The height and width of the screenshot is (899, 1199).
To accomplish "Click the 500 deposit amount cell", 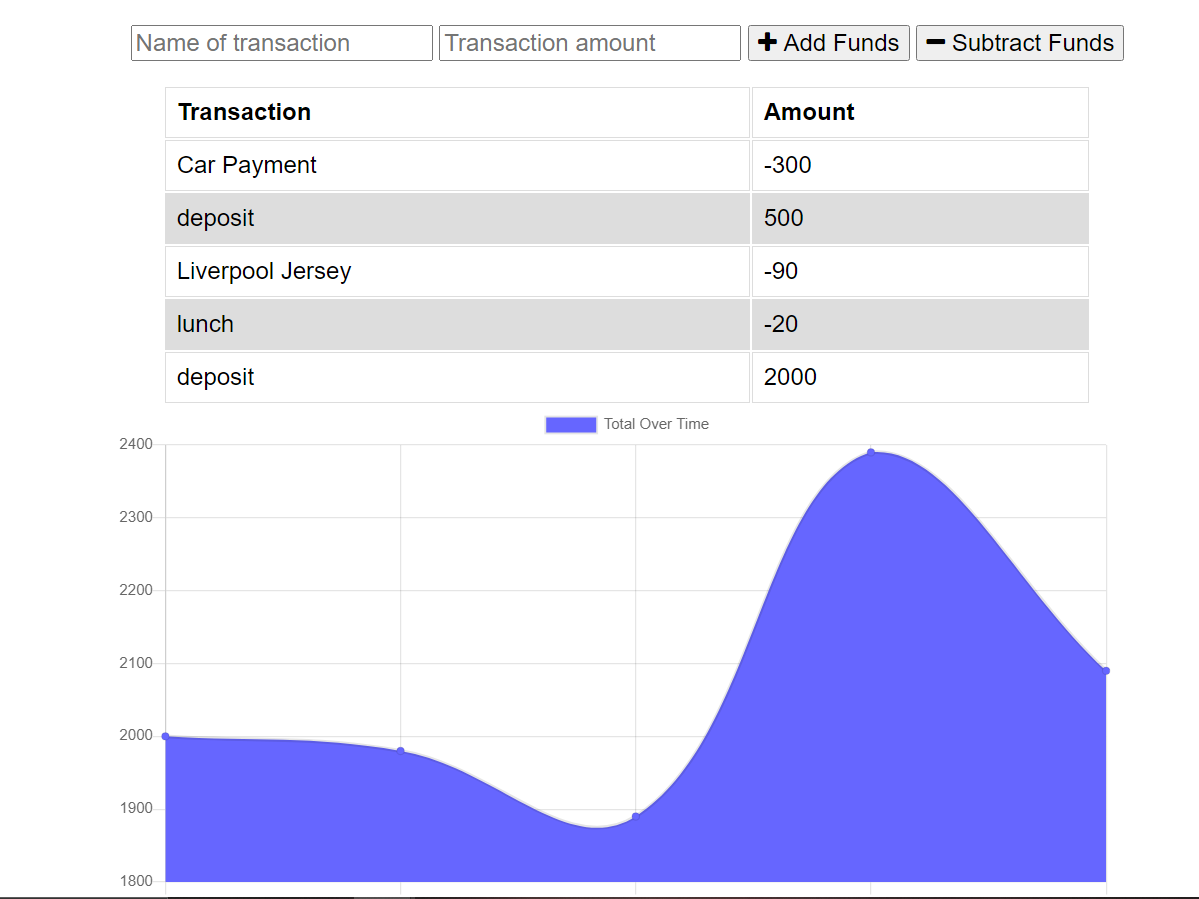I will (784, 218).
